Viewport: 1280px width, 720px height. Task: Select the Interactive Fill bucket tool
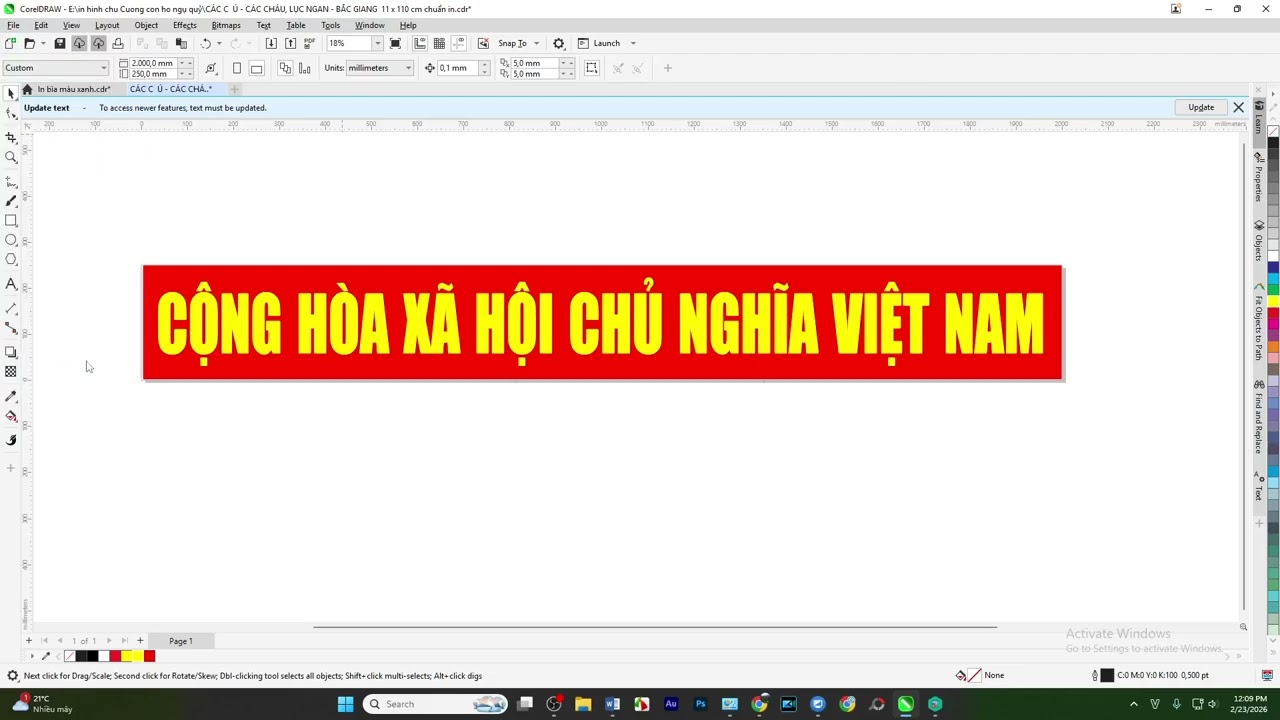point(11,416)
